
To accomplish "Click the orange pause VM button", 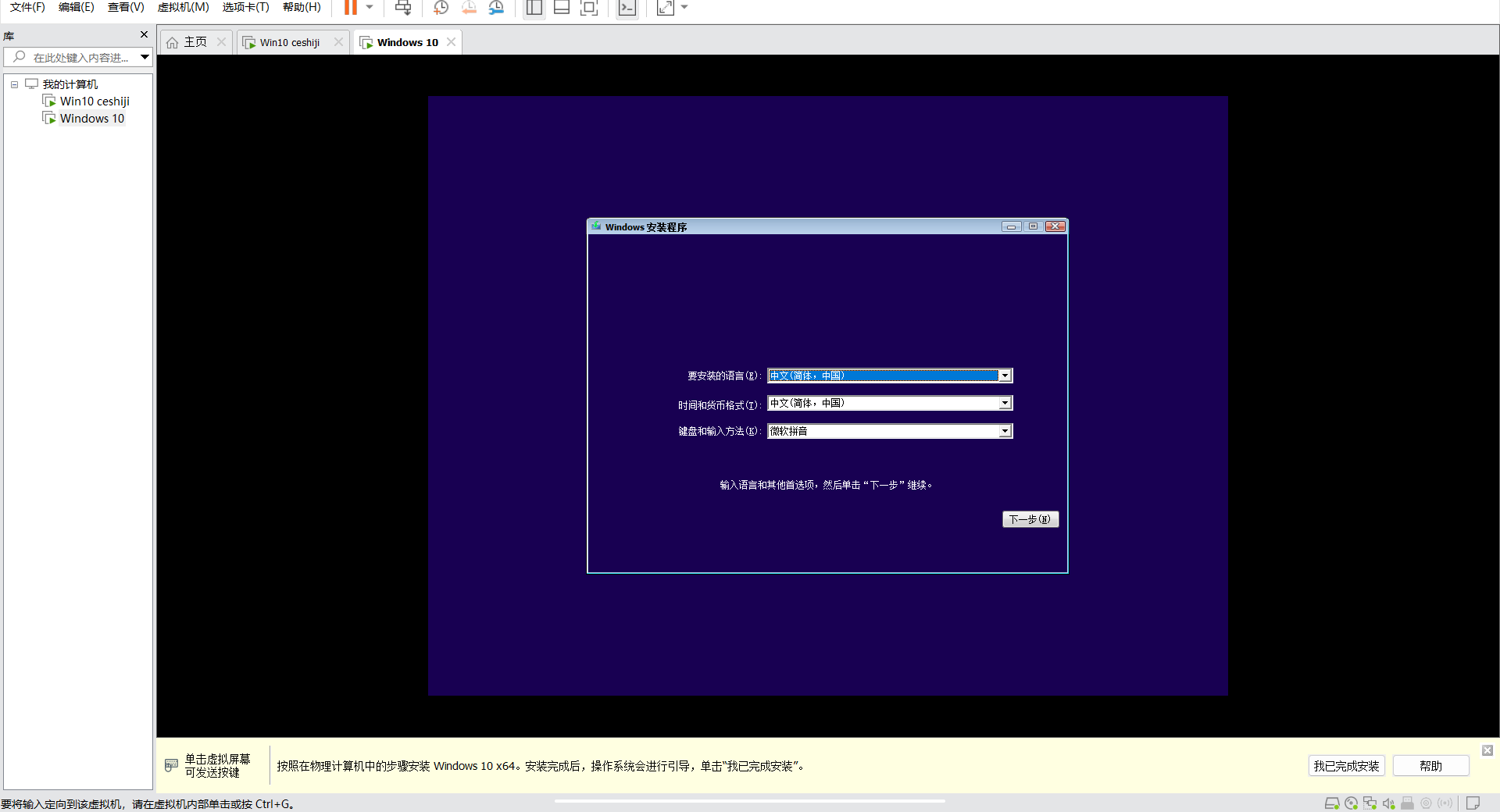I will [350, 8].
